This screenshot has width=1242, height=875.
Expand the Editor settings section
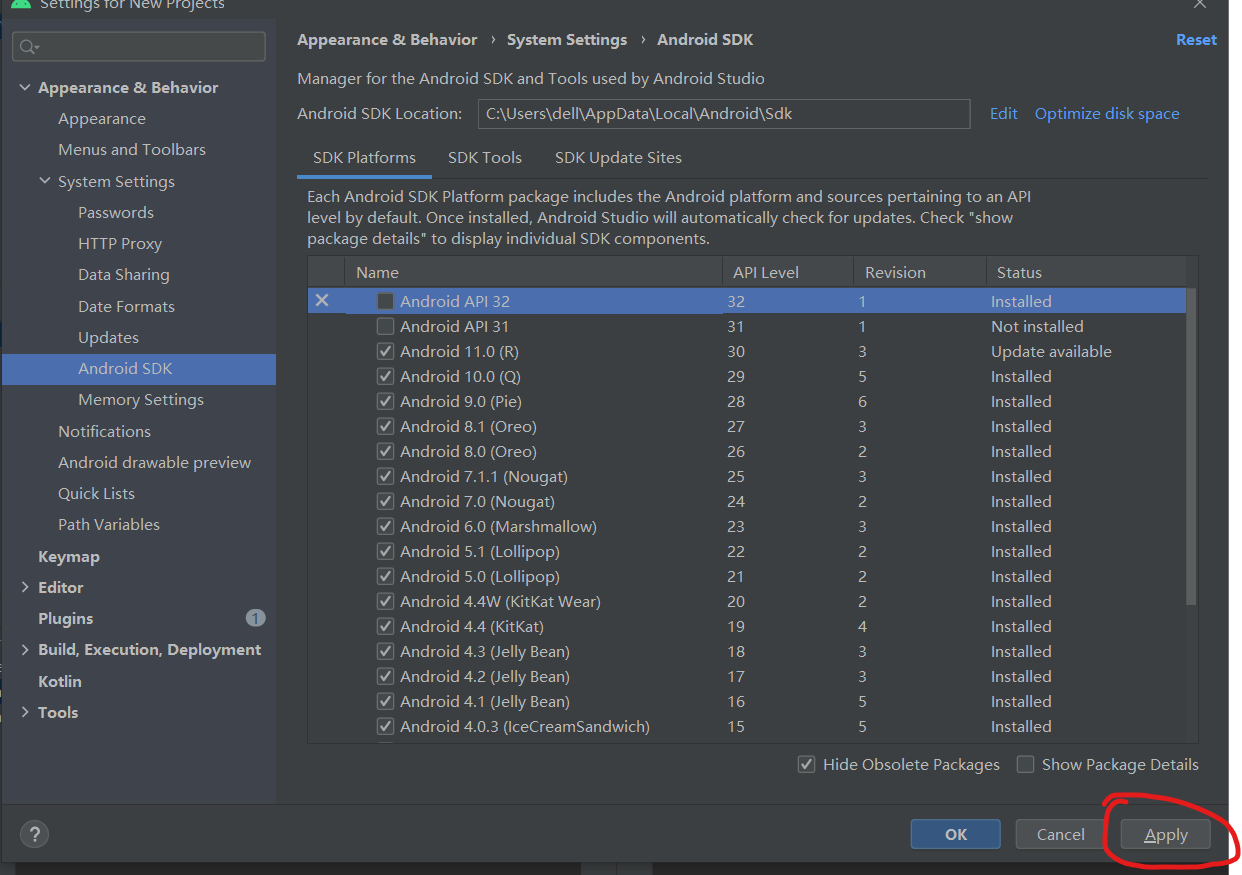[24, 587]
